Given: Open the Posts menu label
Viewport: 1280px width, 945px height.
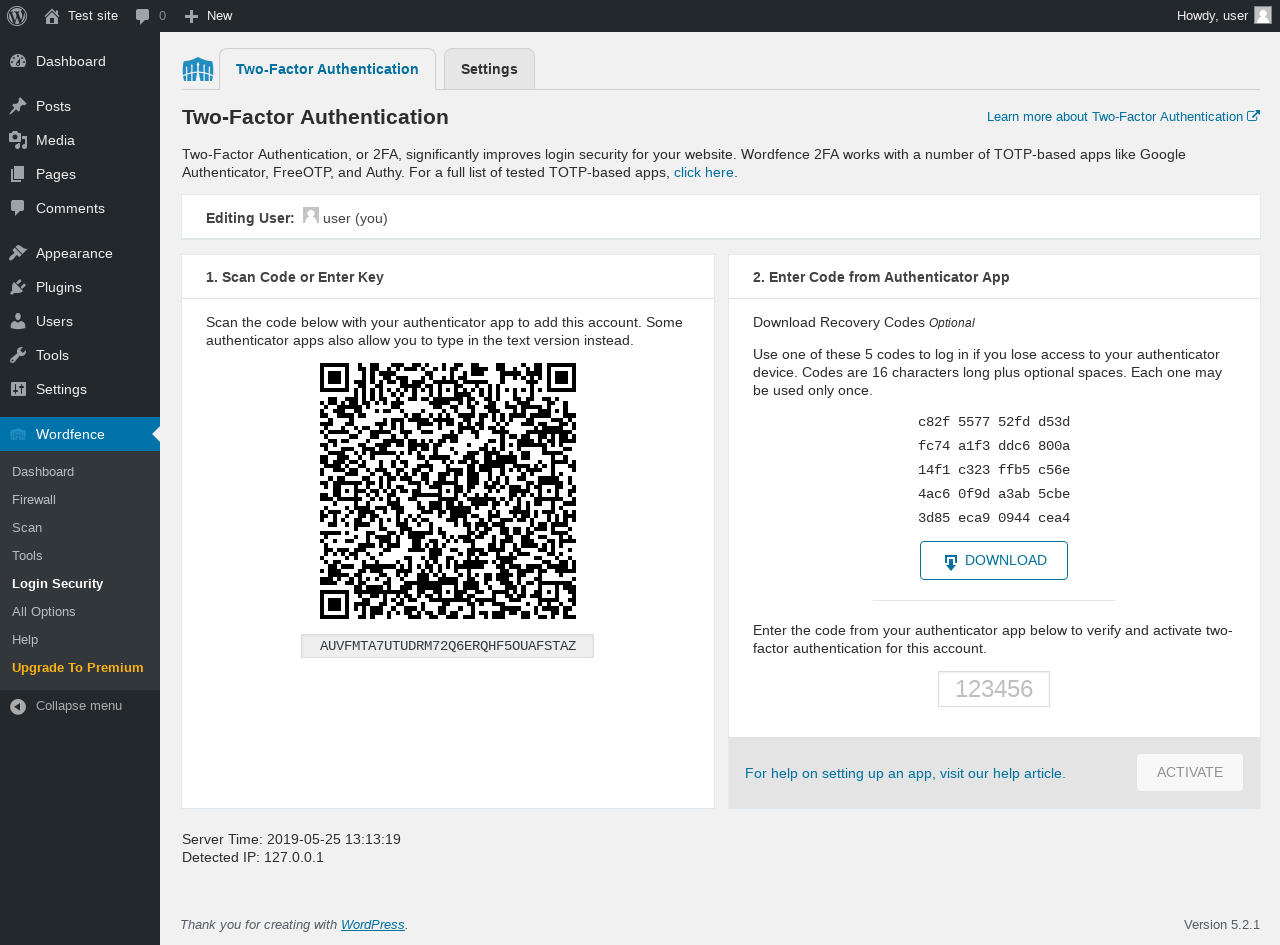Looking at the screenshot, I should 53,106.
